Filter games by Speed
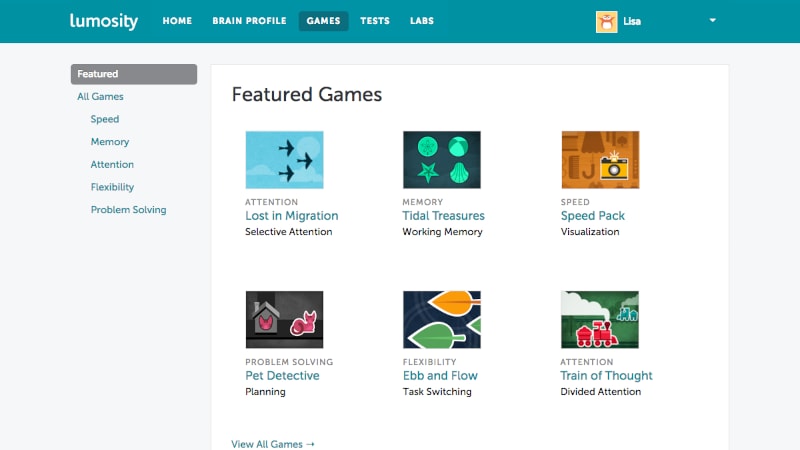This screenshot has height=450, width=800. point(105,119)
